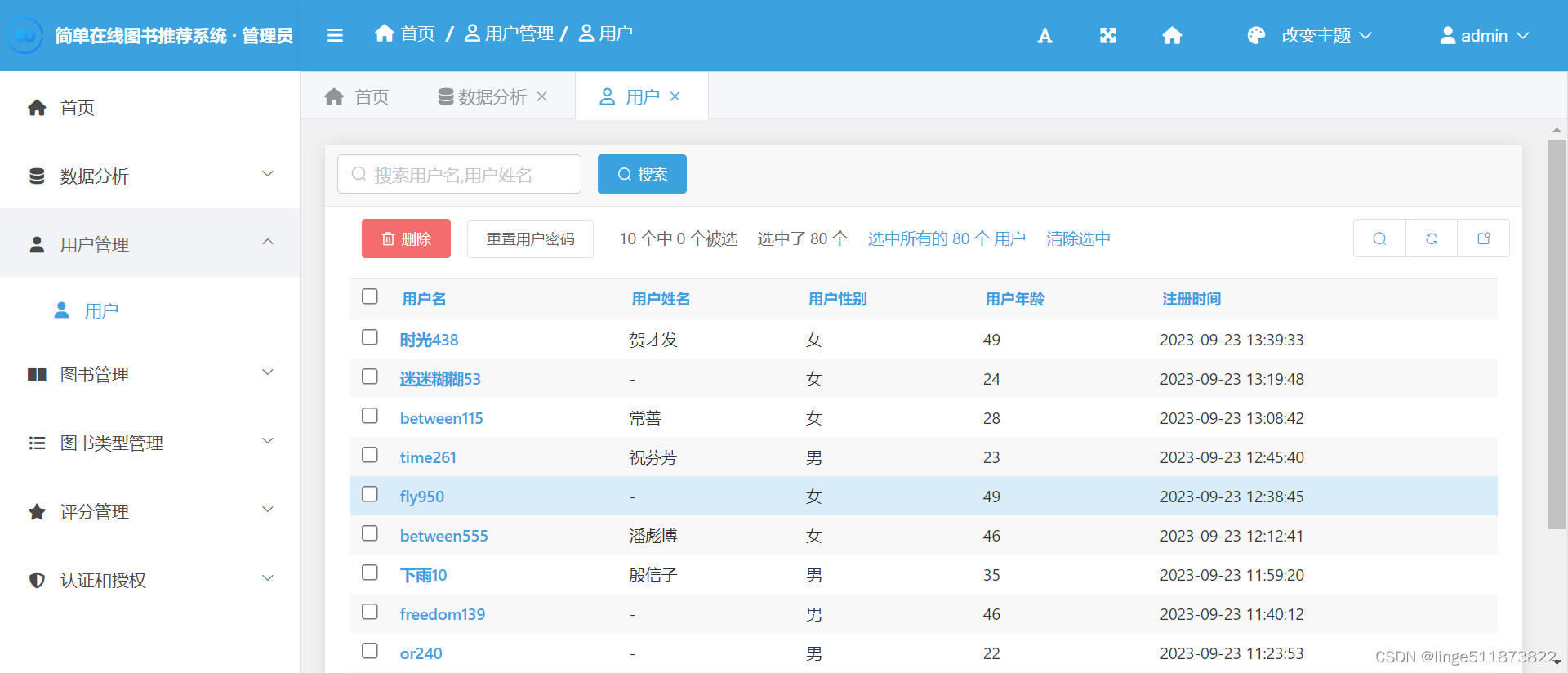Click the 清除选中 link
Image resolution: width=1568 pixels, height=673 pixels.
(x=1078, y=238)
